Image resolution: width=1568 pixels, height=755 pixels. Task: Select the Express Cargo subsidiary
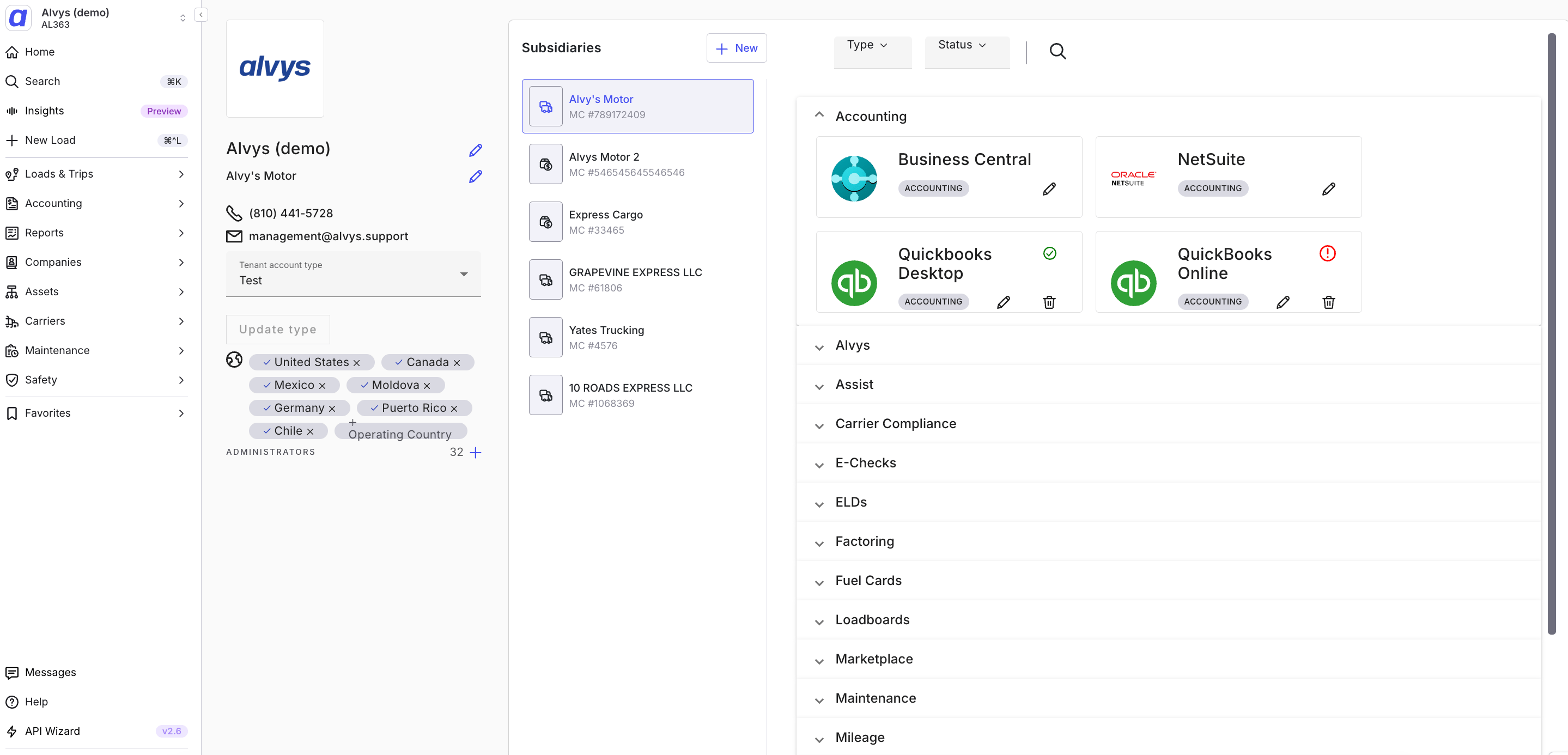(x=638, y=222)
